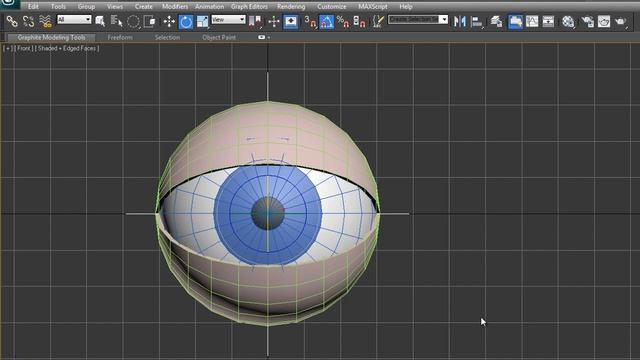Click in the Create Selection Set field
This screenshot has height=360, width=640.
tap(413, 19)
